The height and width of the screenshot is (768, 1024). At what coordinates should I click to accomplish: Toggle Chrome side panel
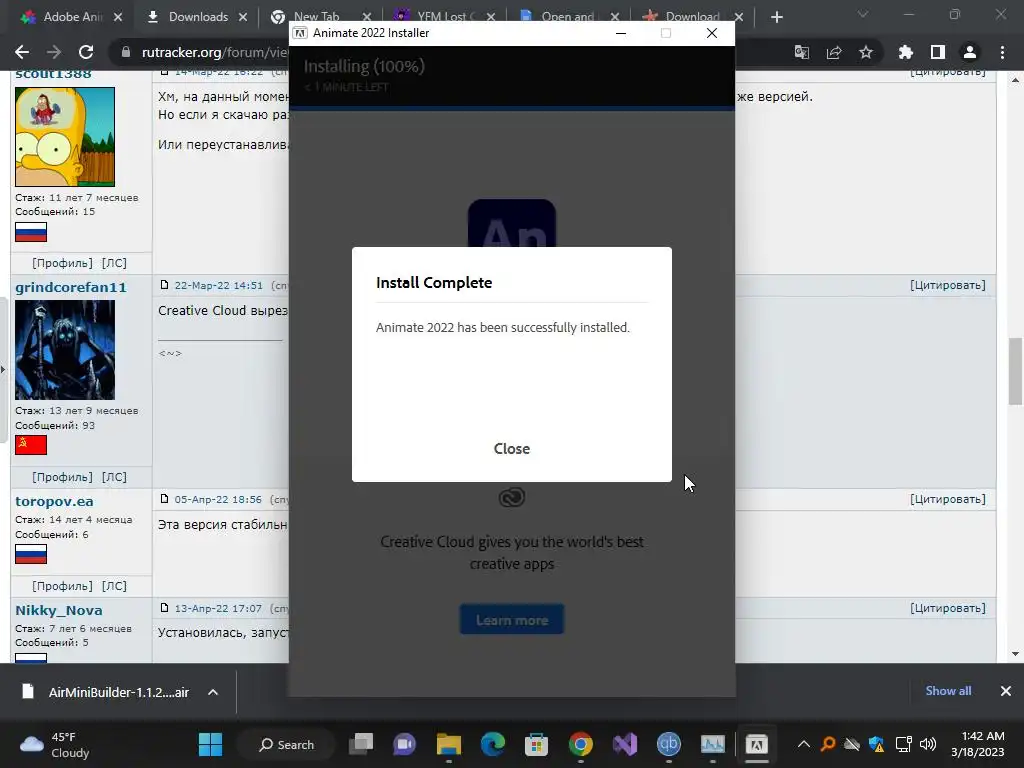coord(938,52)
